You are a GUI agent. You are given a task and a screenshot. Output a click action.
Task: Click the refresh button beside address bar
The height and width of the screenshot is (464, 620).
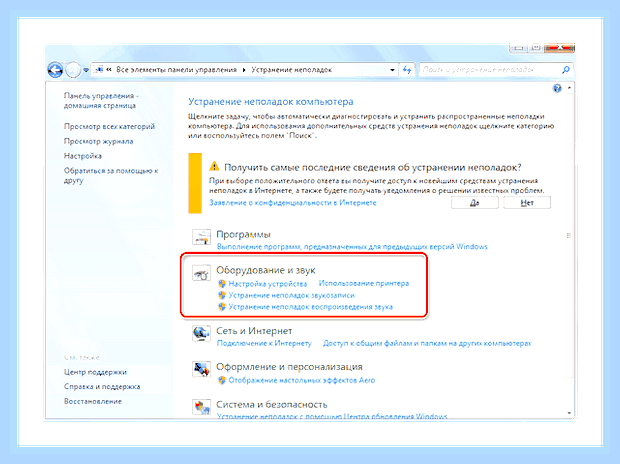407,70
